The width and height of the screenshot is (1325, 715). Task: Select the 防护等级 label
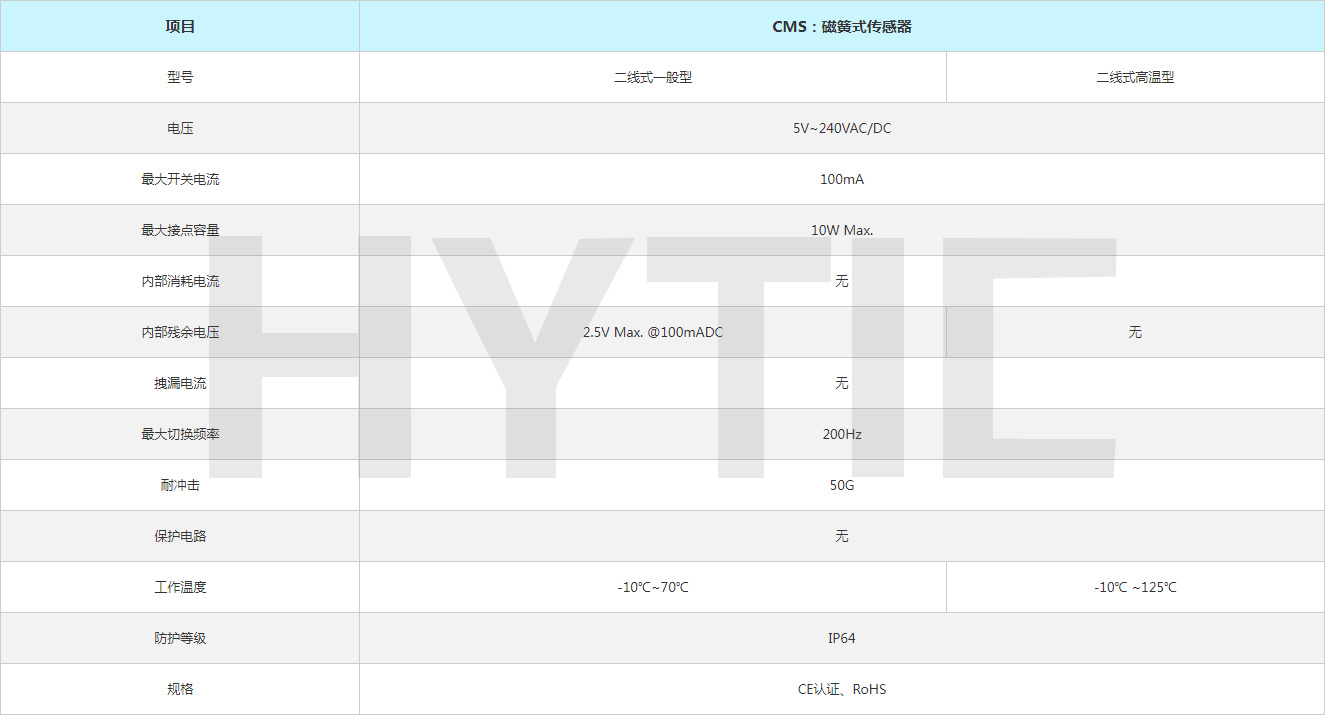coord(180,638)
